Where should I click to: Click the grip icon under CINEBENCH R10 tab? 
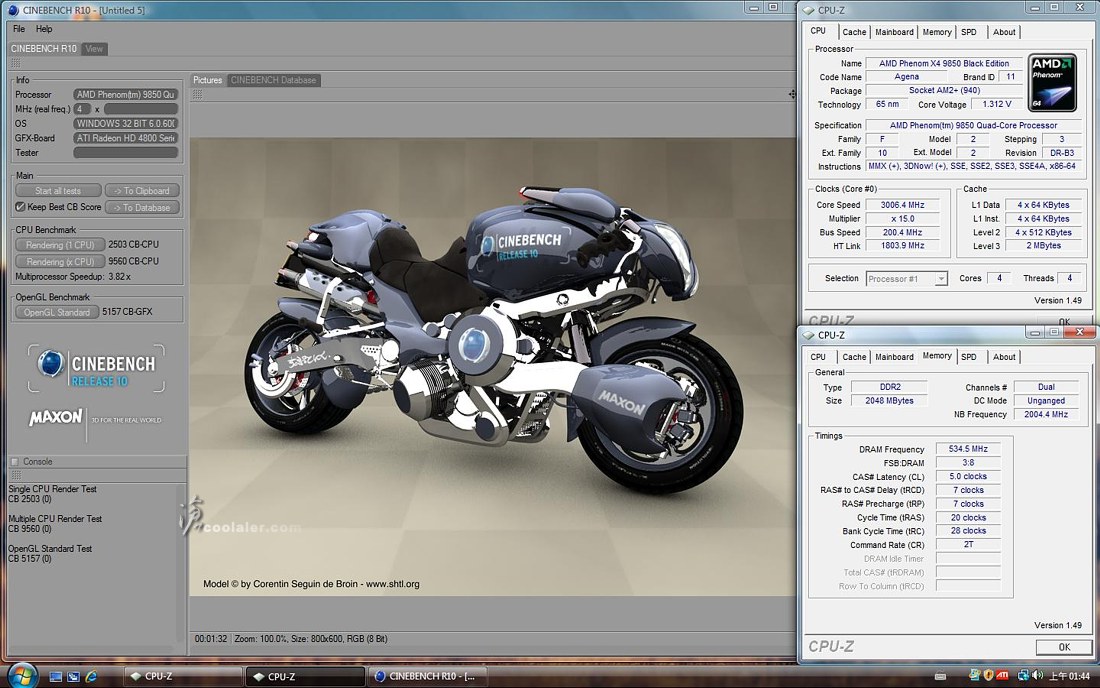[15, 63]
